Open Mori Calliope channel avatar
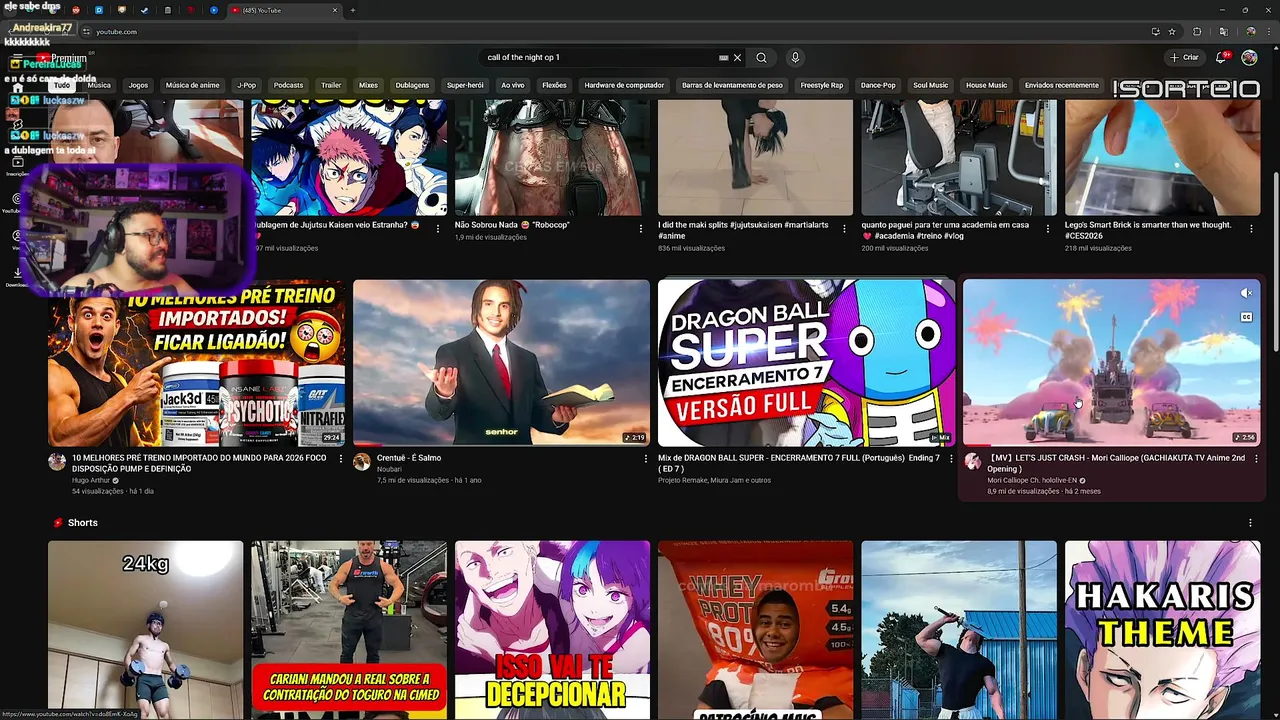This screenshot has width=1280, height=720. (x=972, y=461)
